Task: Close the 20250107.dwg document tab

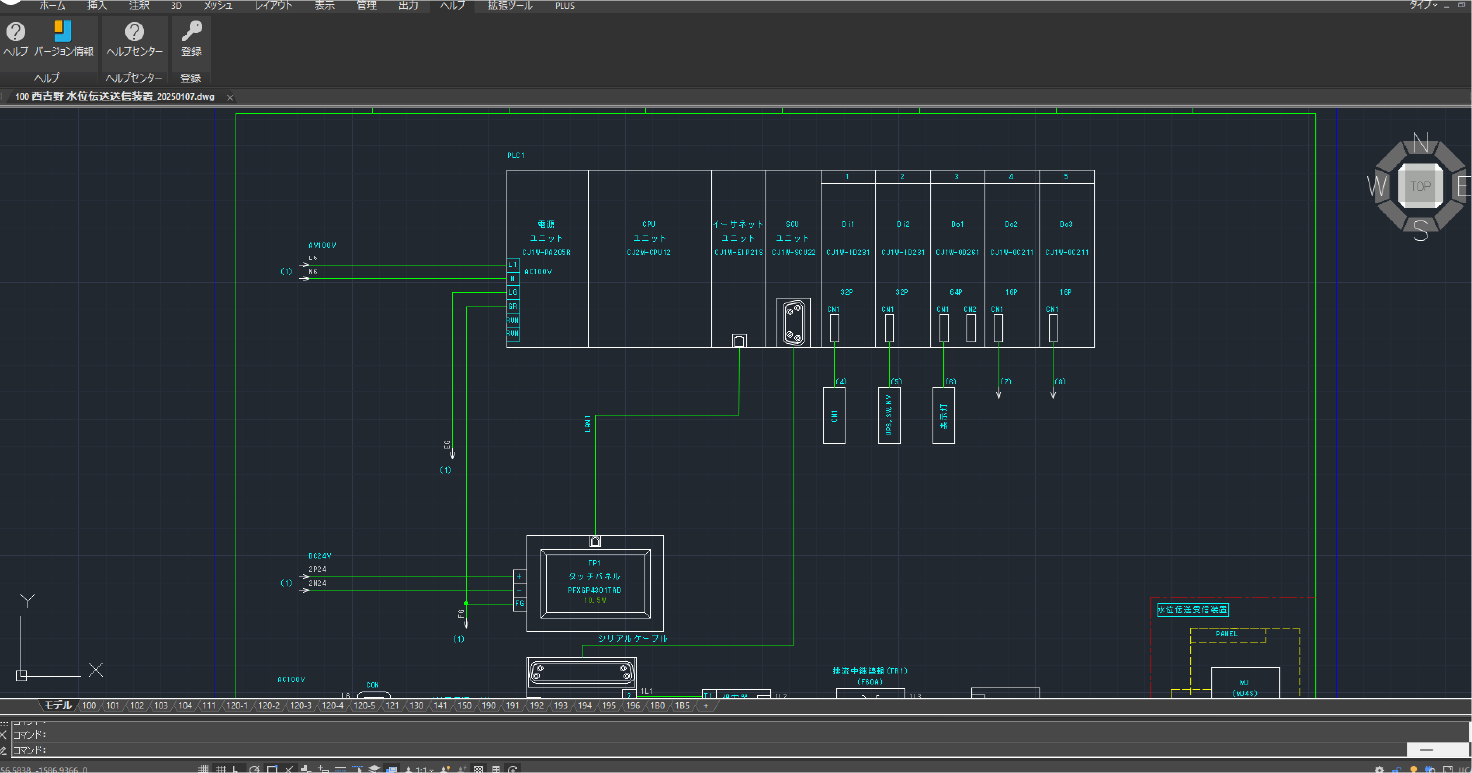Action: 230,97
